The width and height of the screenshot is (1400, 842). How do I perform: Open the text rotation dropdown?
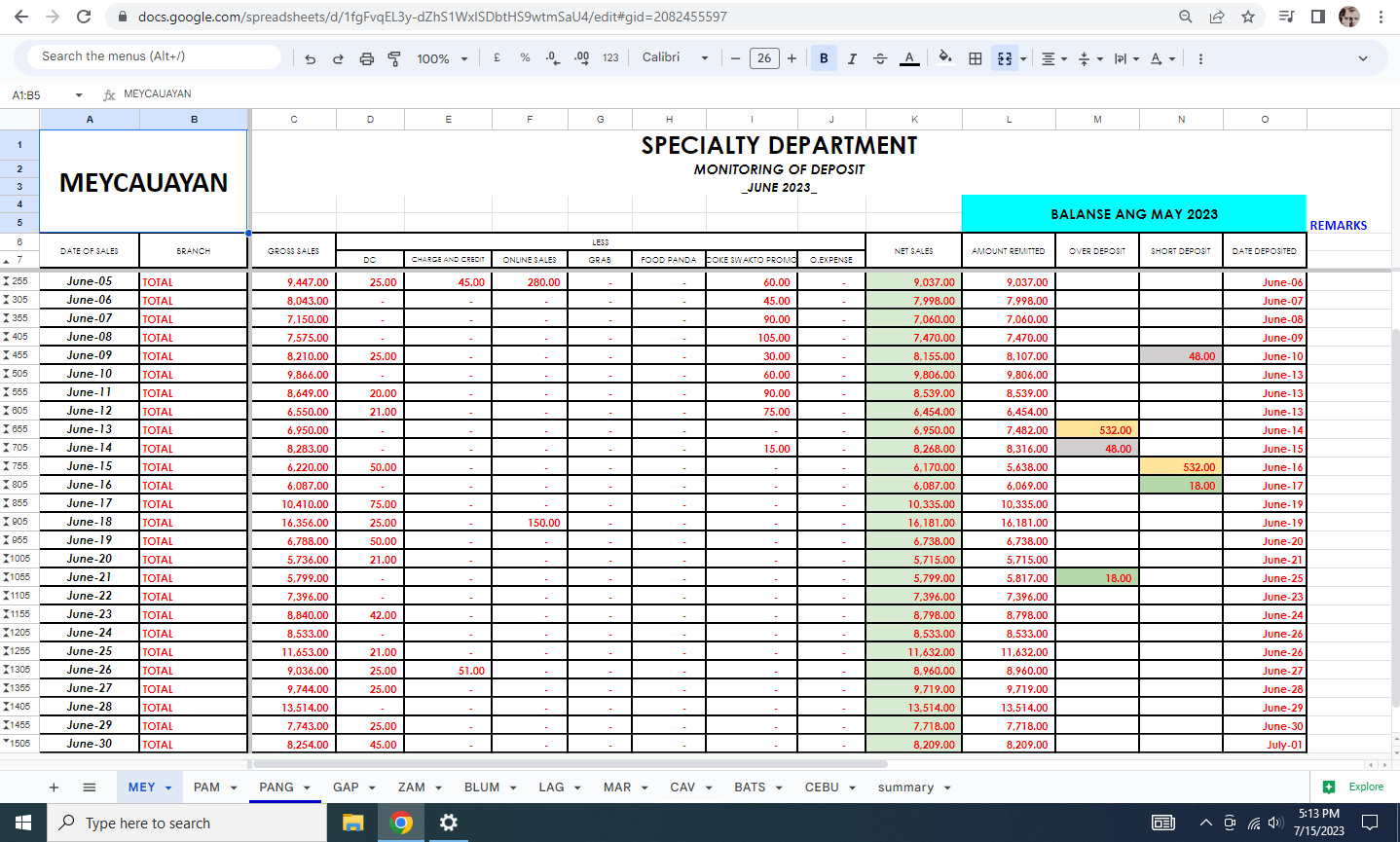click(x=1162, y=58)
